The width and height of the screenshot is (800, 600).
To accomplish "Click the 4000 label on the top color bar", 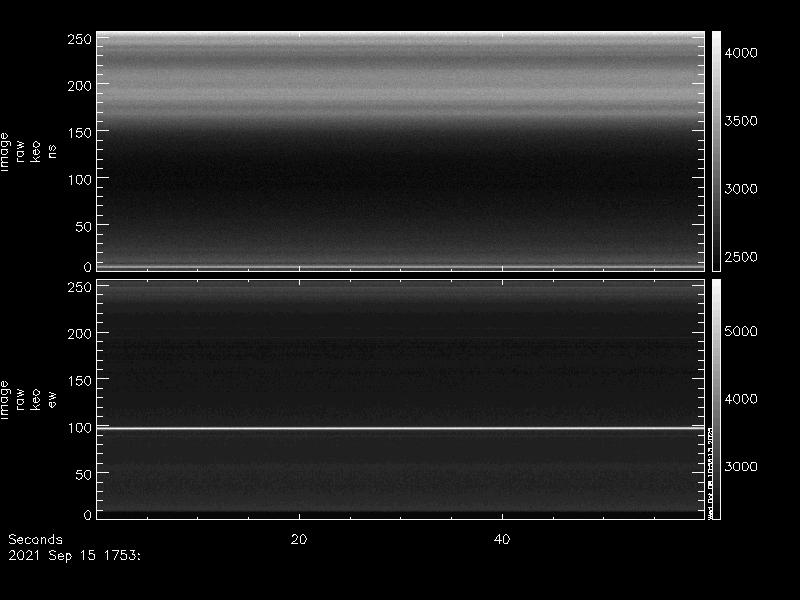I will pos(745,52).
